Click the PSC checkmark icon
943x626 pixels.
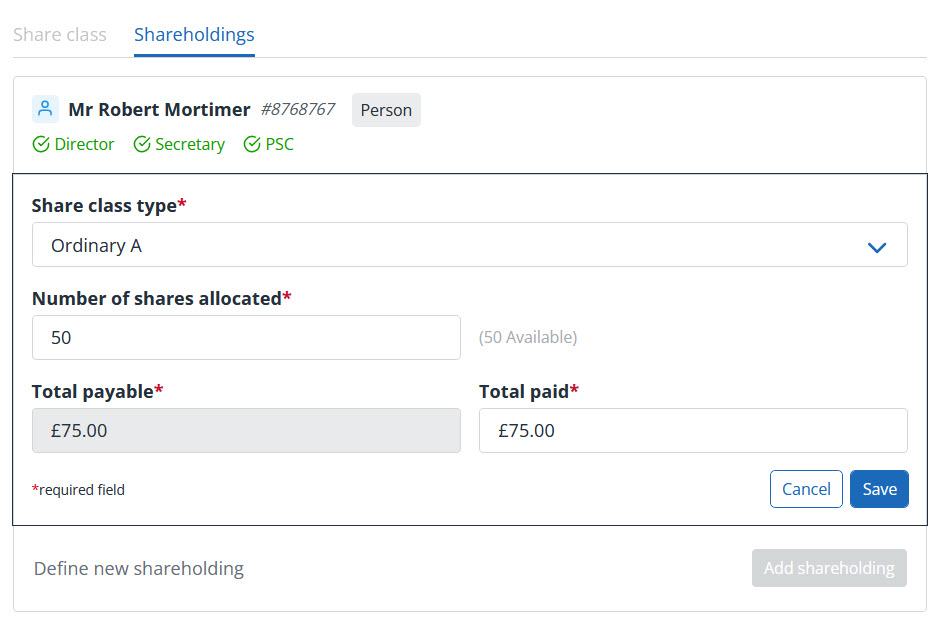(252, 145)
